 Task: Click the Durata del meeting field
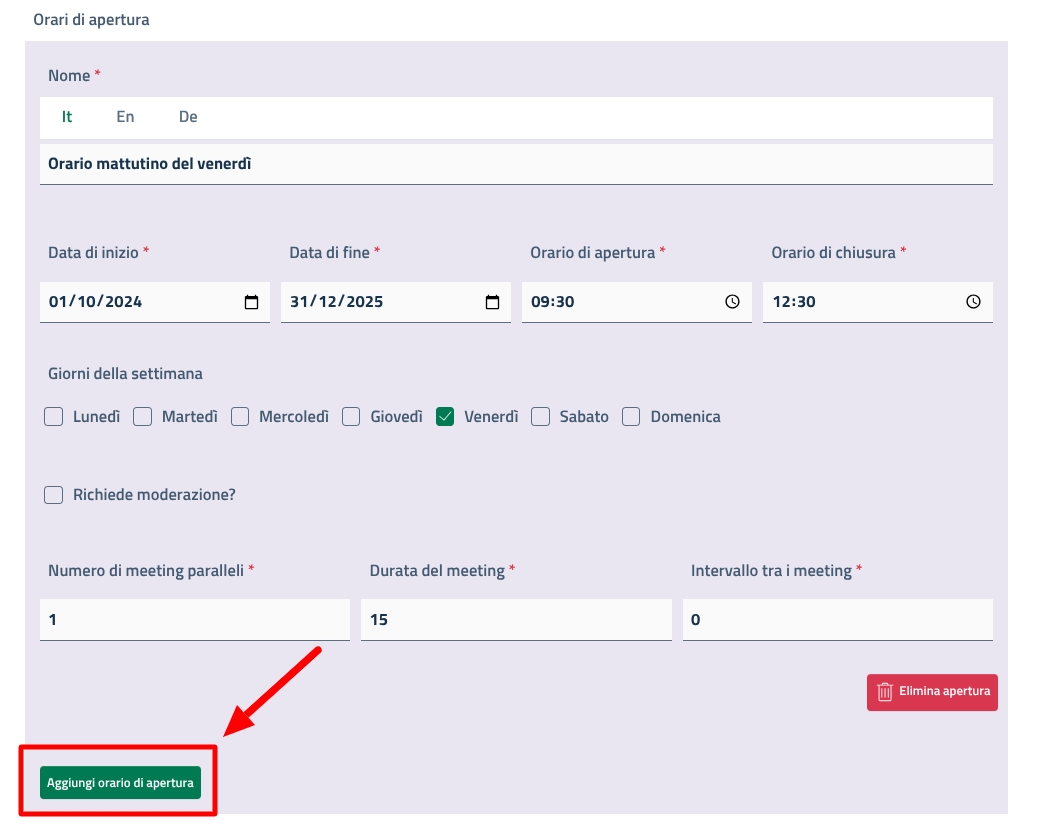point(516,620)
